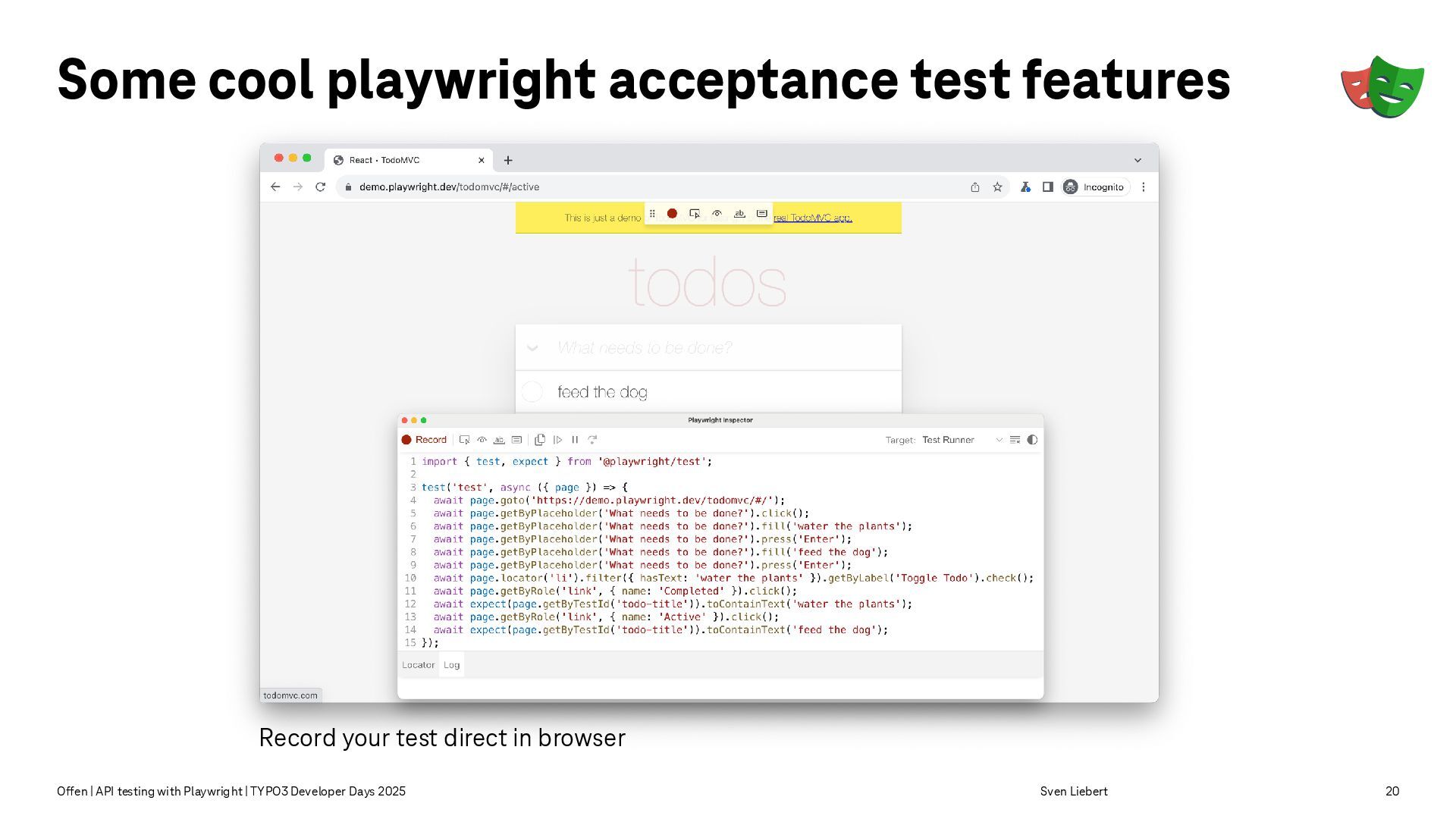Click the Record button in Playwright Inspector
1456x819 pixels.
(424, 440)
